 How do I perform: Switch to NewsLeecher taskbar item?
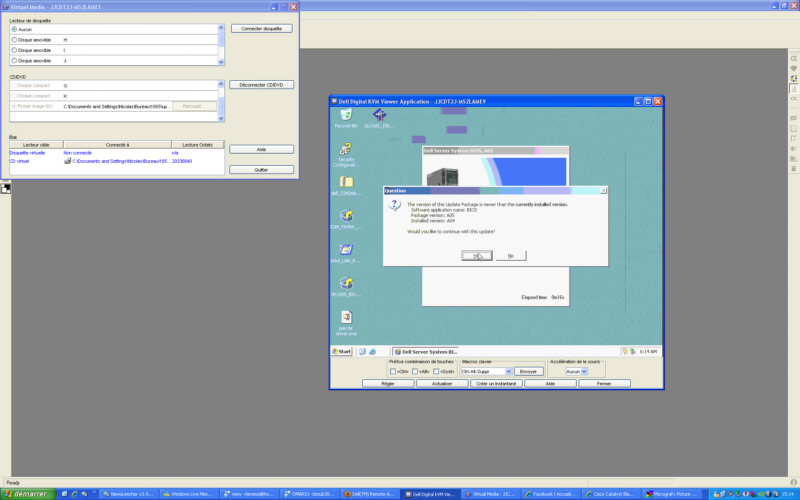click(x=128, y=494)
